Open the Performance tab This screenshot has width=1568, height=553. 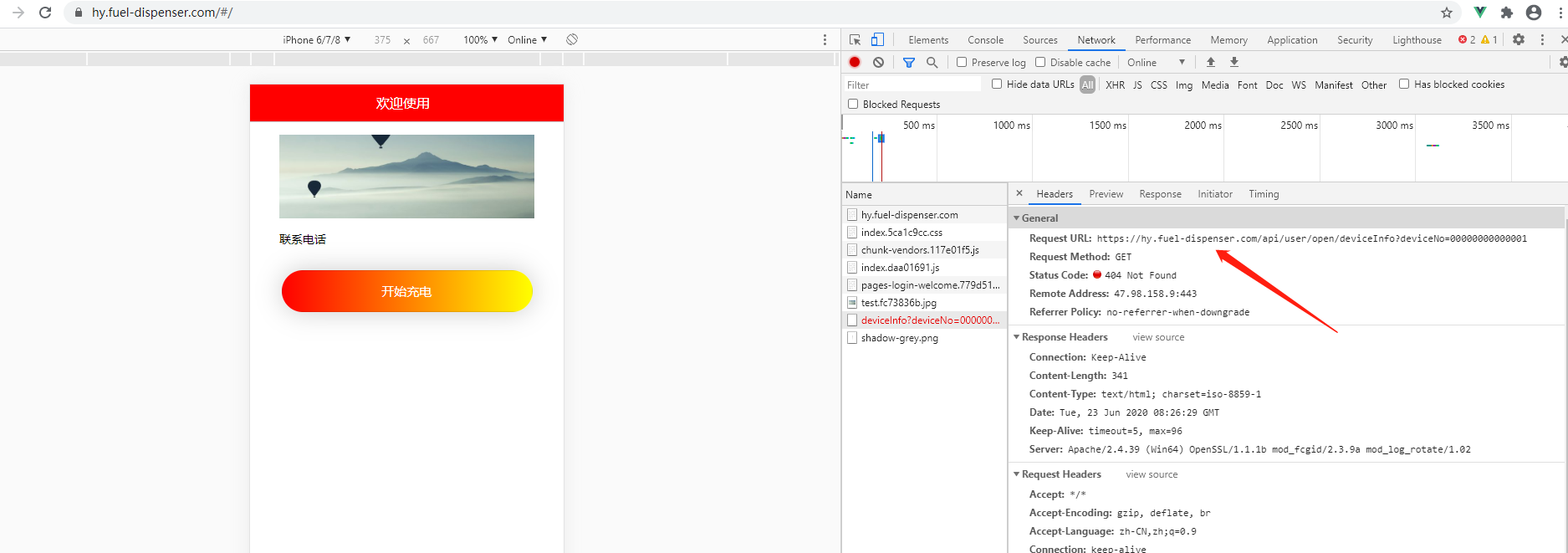pyautogui.click(x=1162, y=39)
